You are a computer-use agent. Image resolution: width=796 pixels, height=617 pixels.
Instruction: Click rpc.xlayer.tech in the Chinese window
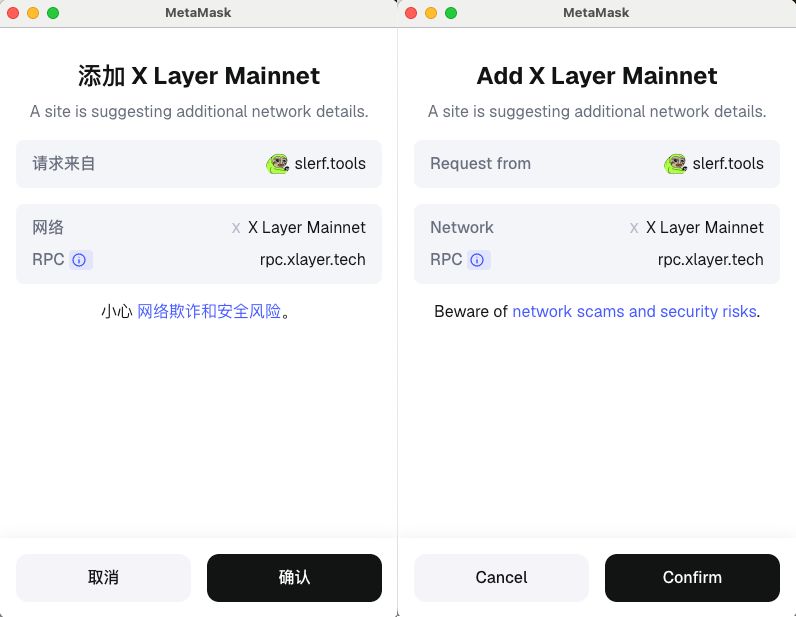click(312, 260)
